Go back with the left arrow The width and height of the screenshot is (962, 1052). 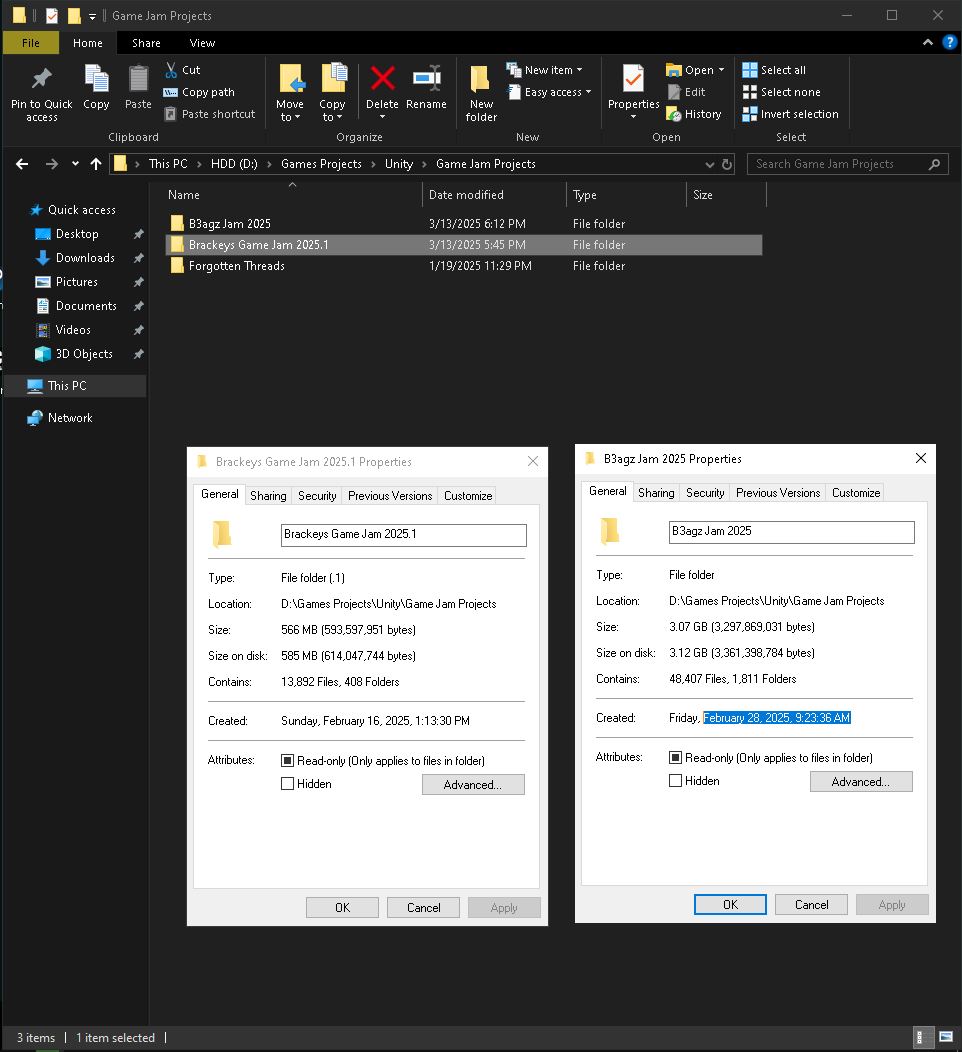point(22,164)
